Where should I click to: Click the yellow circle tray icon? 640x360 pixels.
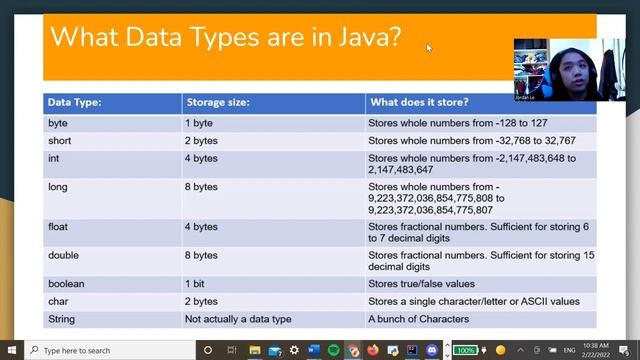coord(501,350)
